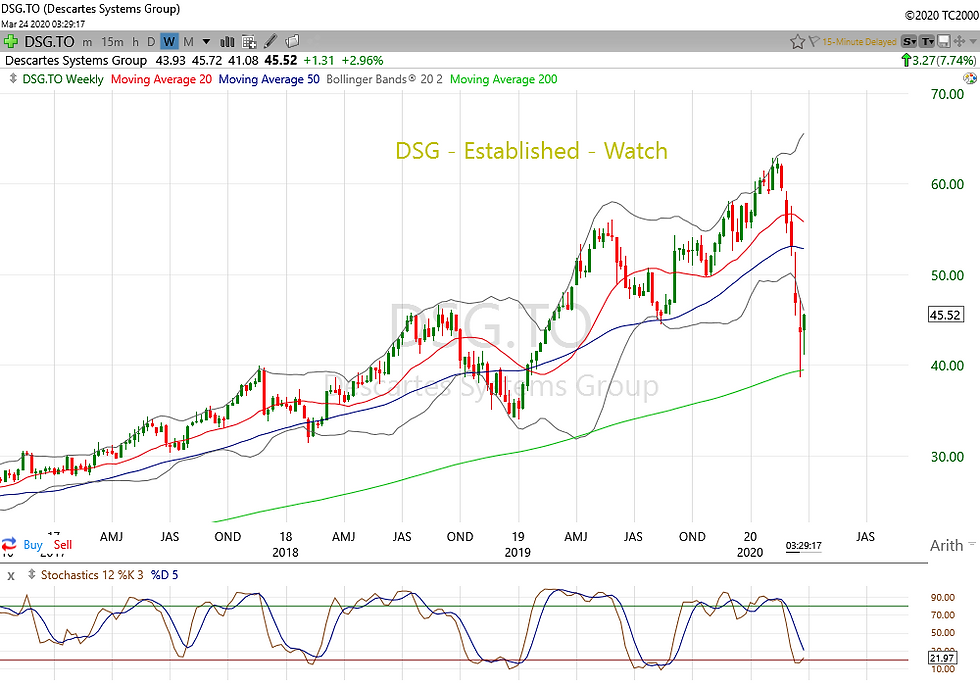Switch to 15m timeframe
The image size is (980, 686).
(x=112, y=42)
